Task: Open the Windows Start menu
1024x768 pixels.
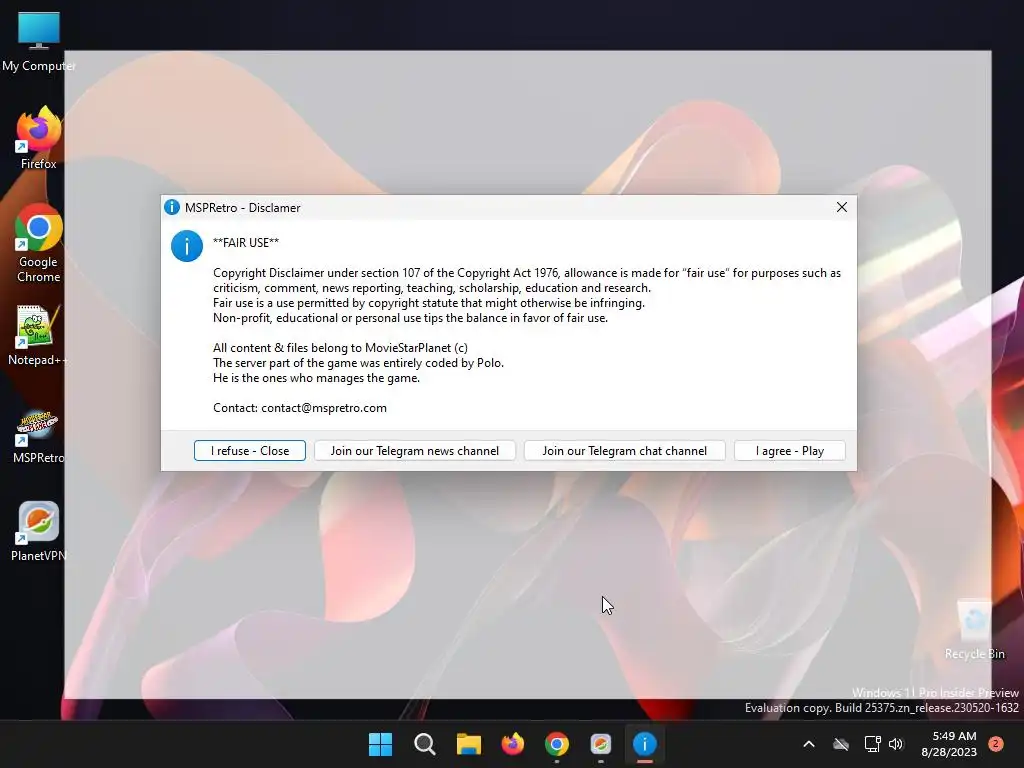Action: [380, 744]
